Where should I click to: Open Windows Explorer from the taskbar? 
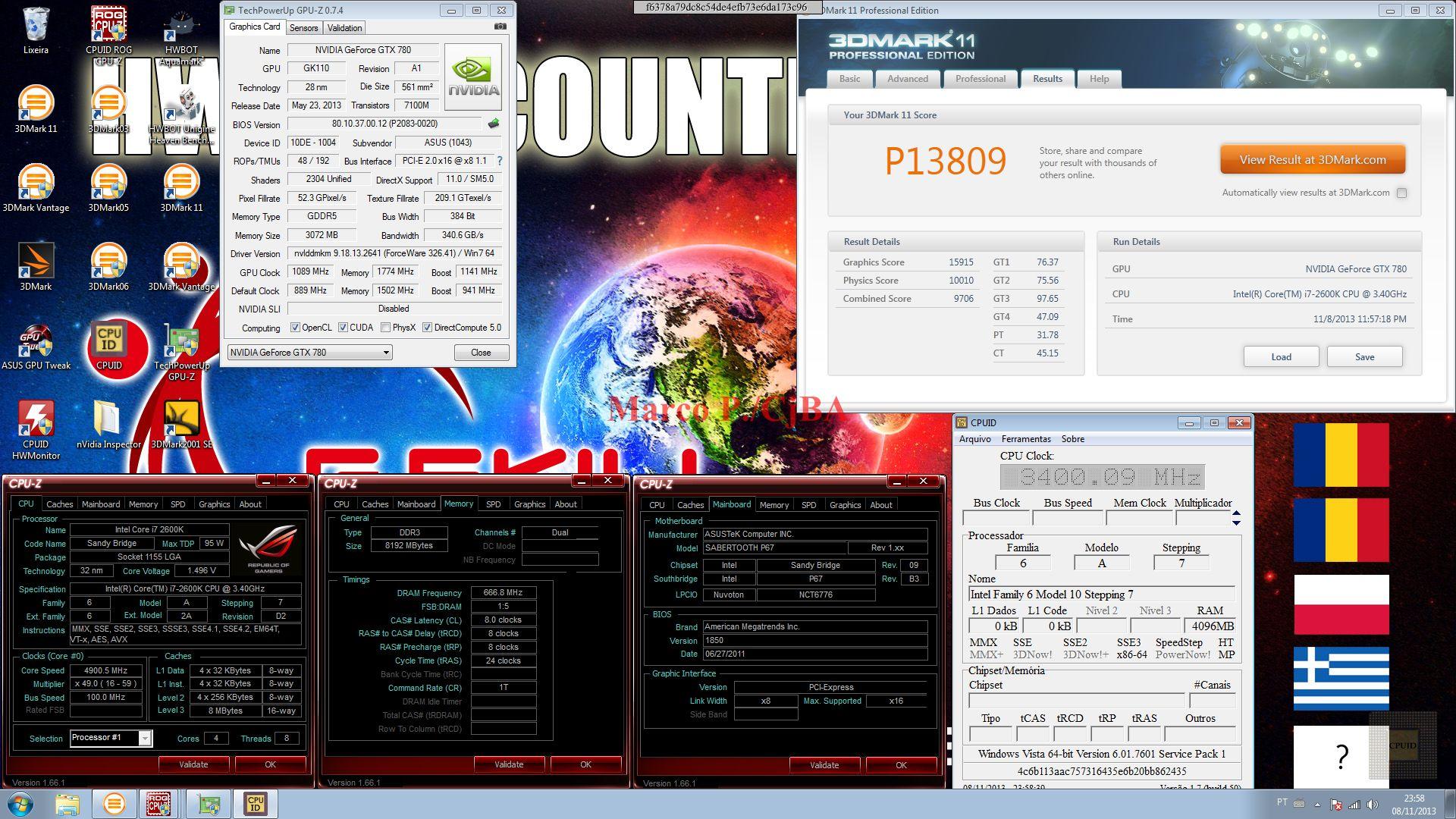(x=67, y=804)
